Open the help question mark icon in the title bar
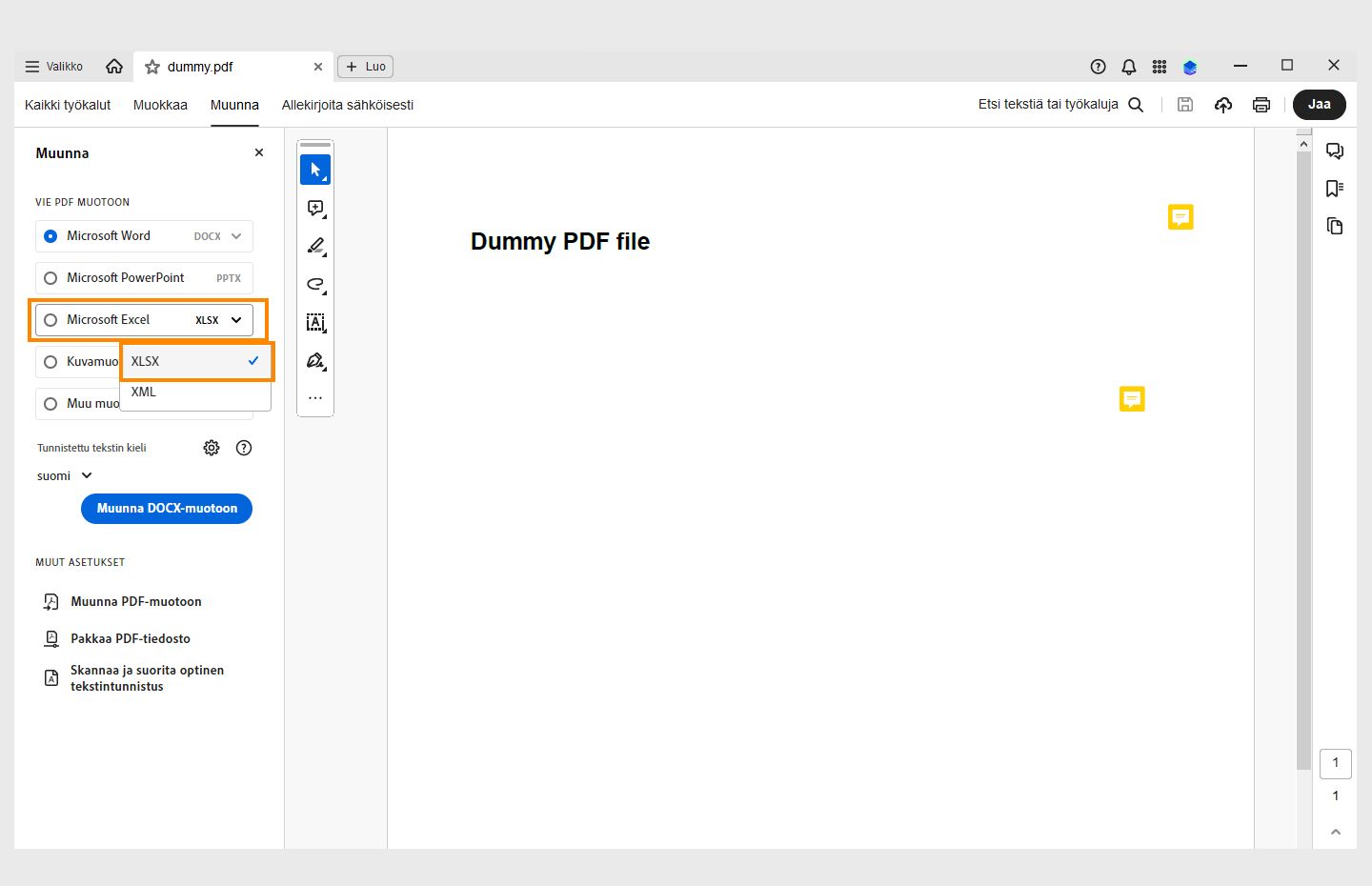 click(x=1098, y=67)
